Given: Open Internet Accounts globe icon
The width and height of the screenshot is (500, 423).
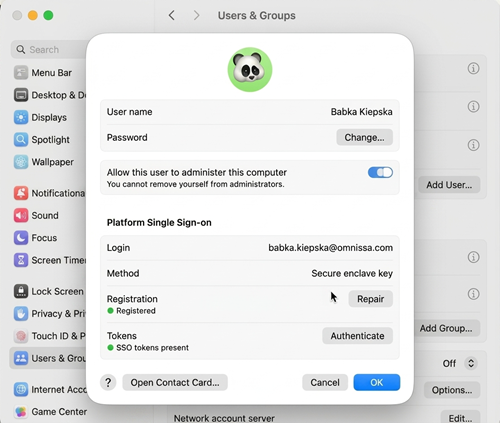Looking at the screenshot, I should (21, 389).
